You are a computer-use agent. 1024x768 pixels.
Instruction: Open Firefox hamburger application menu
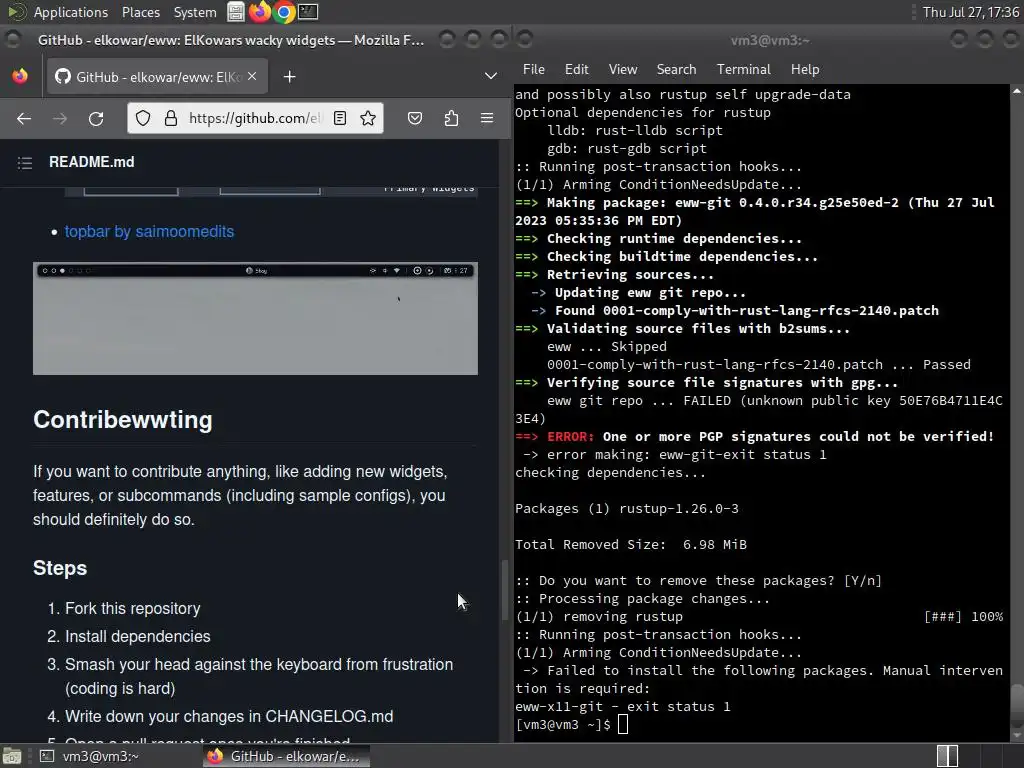pos(487,118)
